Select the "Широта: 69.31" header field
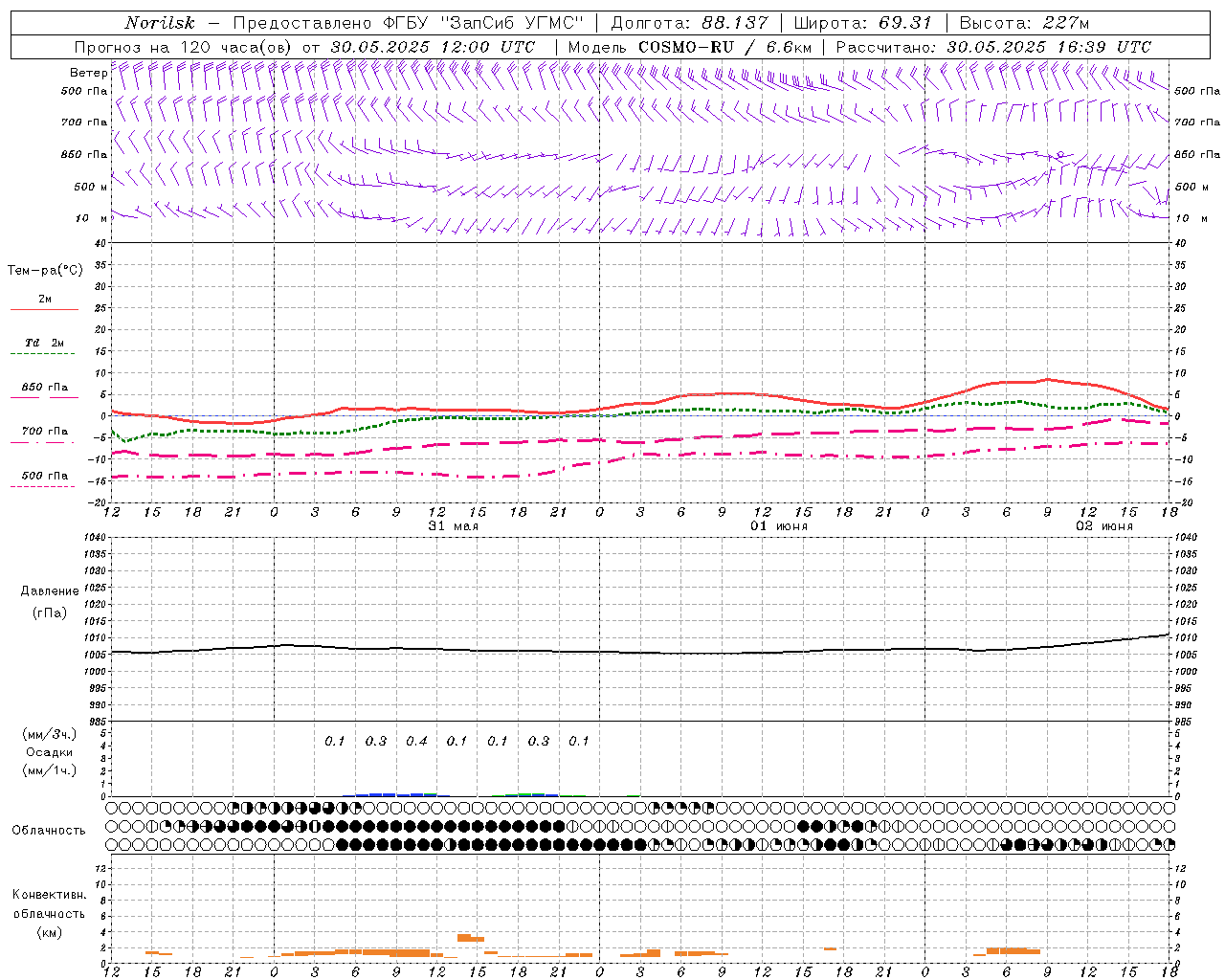 coord(863,23)
